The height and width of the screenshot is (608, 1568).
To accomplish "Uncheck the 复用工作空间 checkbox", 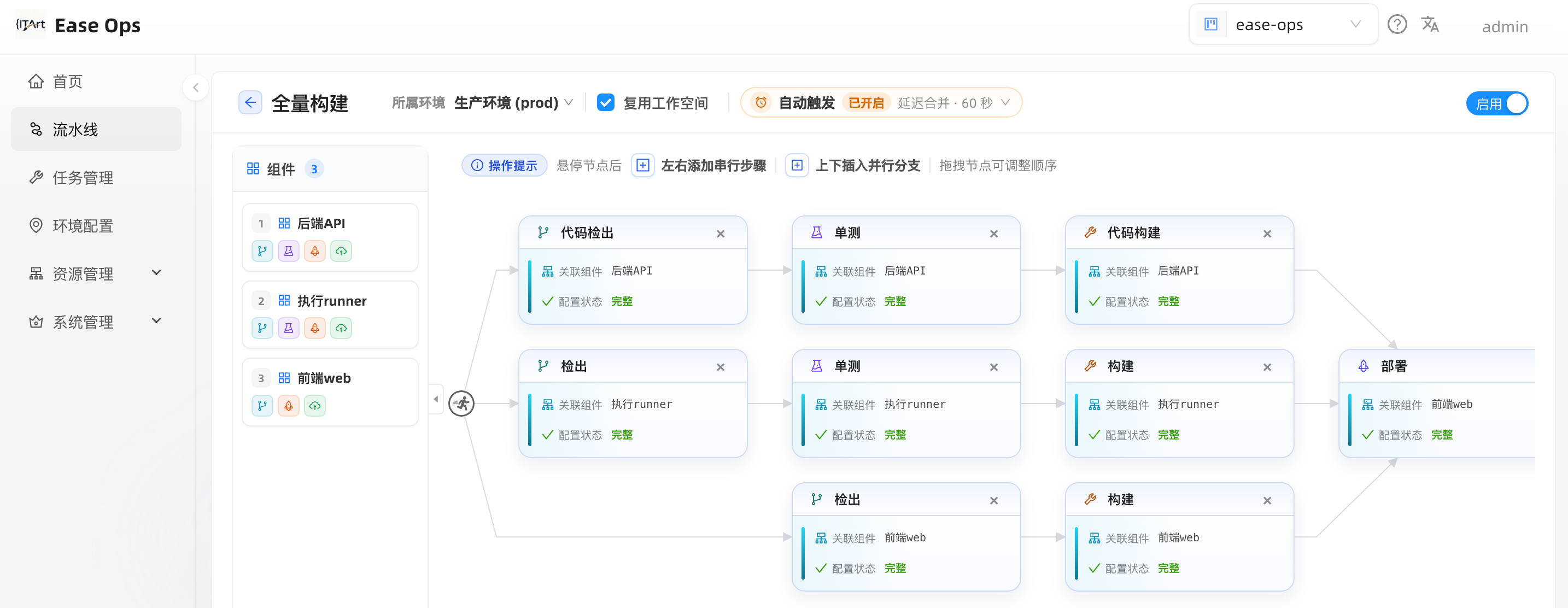I will (606, 102).
